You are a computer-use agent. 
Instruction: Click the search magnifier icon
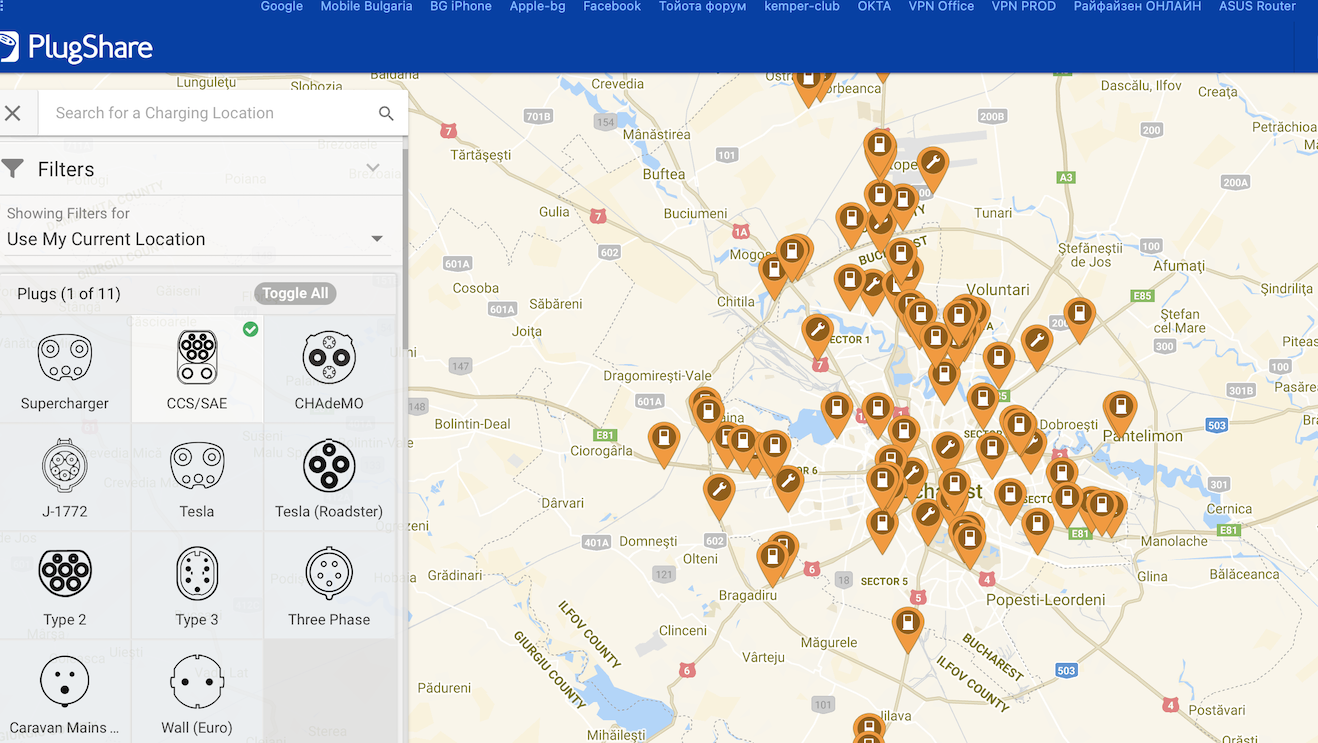[x=386, y=114]
